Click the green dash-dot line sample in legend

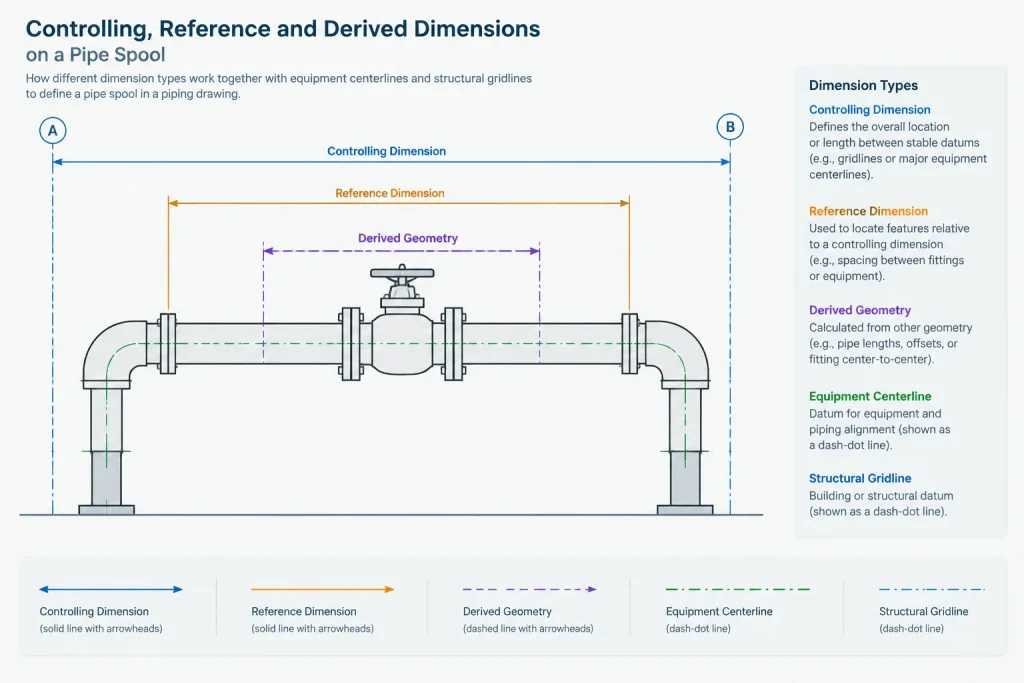pos(738,589)
